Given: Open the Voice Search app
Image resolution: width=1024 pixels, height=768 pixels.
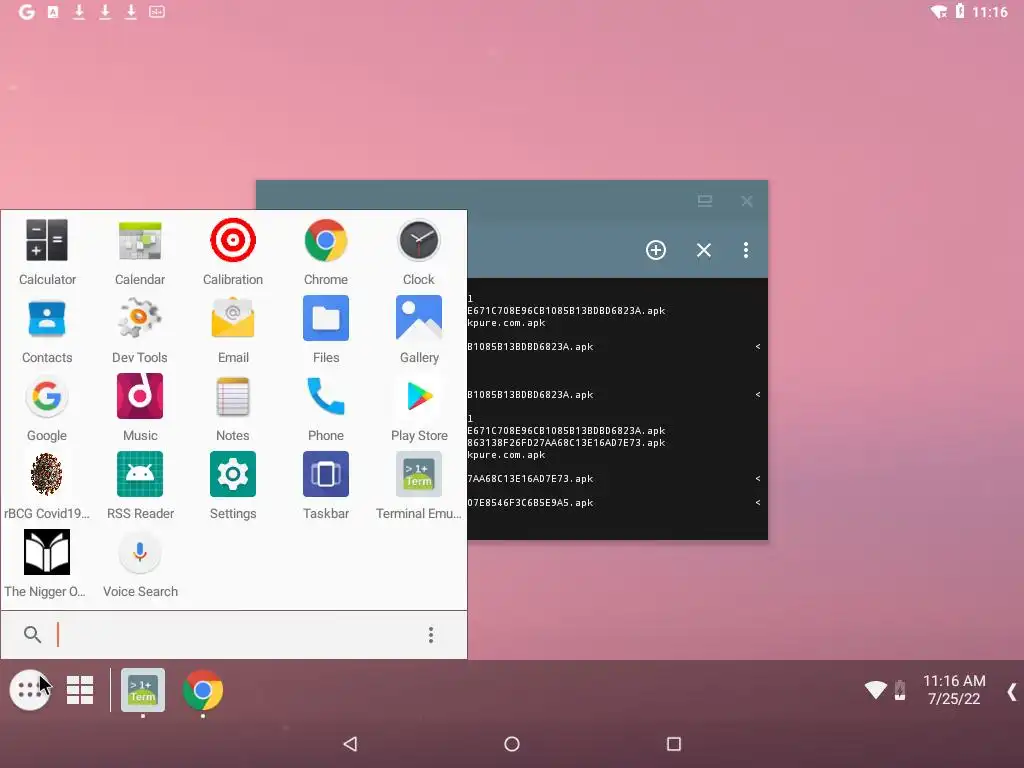Looking at the screenshot, I should pyautogui.click(x=140, y=564).
